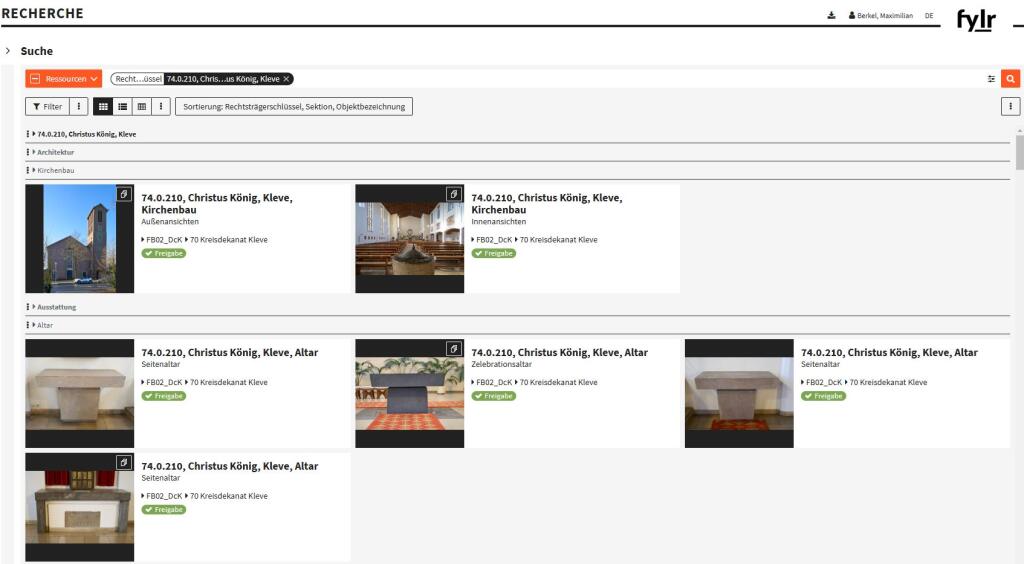Open the advanced search options sliders icon
1024x564 pixels.
[x=991, y=79]
